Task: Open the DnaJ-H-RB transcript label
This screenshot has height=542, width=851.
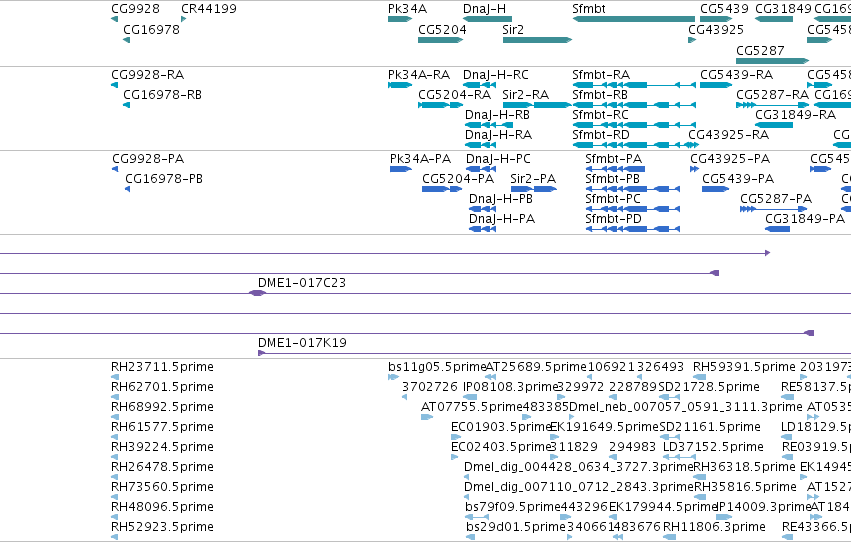Action: point(497,115)
